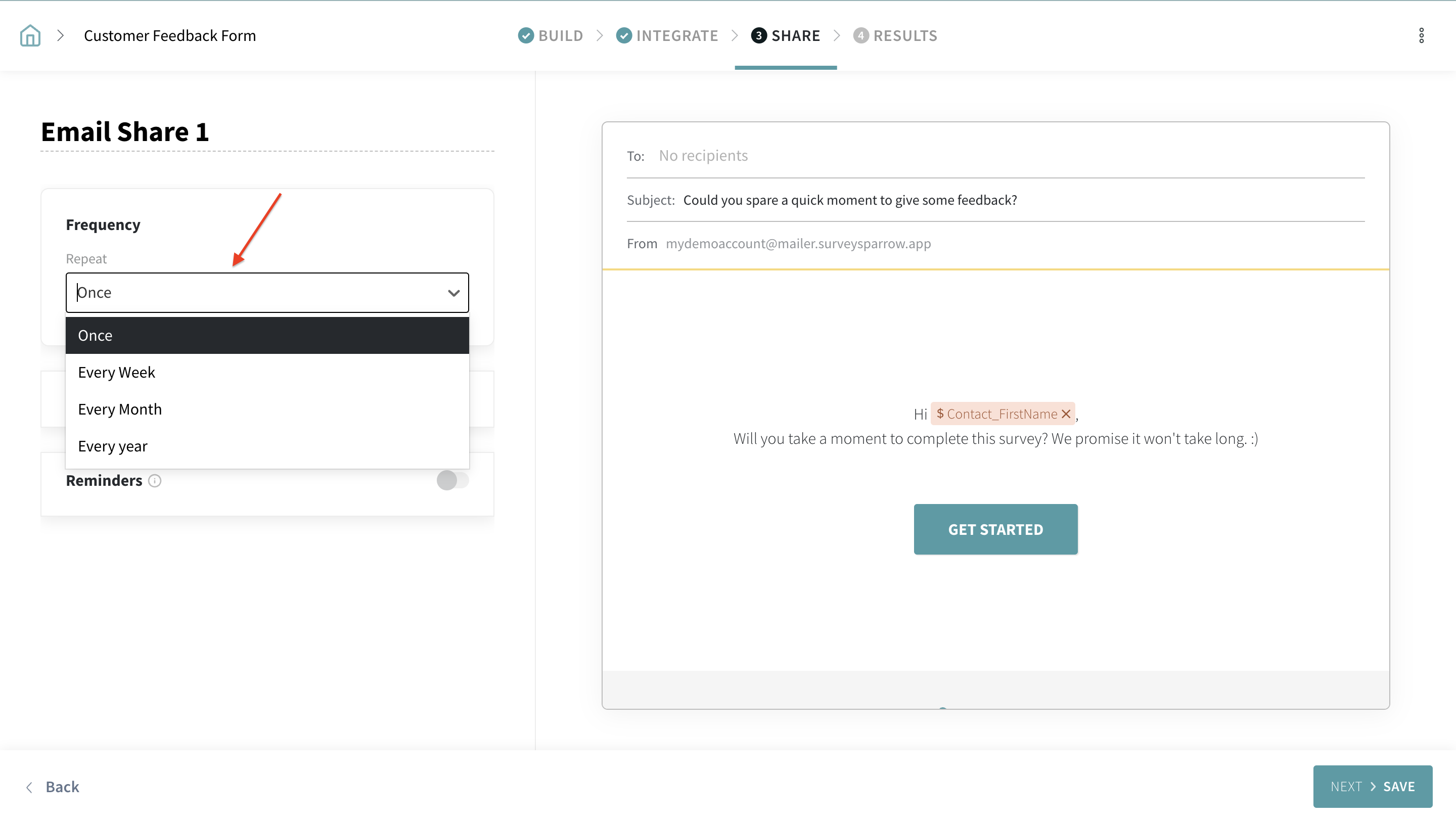Screen dimensions: 1456x822
Task: Remove the Contact_FirstName variable tag
Action: tap(1066, 414)
